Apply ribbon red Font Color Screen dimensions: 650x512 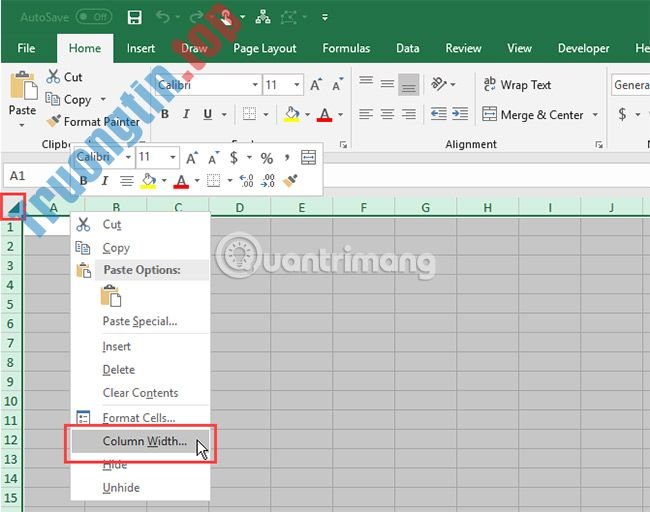click(x=325, y=114)
